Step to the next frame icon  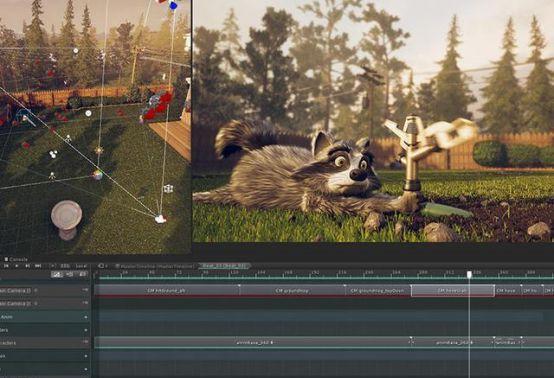(27, 266)
